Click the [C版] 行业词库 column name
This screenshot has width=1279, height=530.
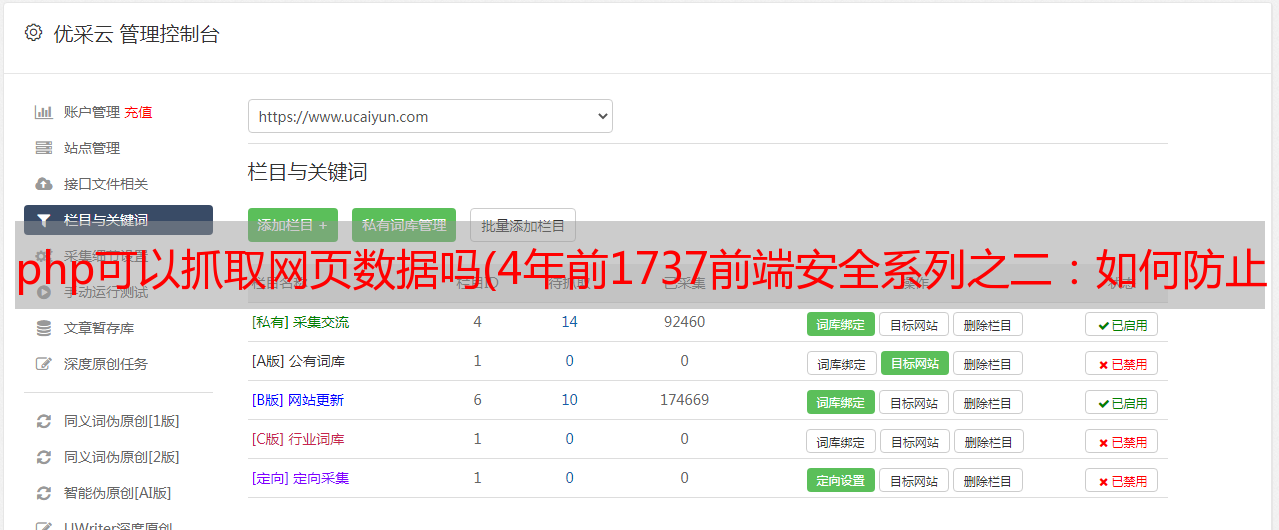pyautogui.click(x=298, y=439)
